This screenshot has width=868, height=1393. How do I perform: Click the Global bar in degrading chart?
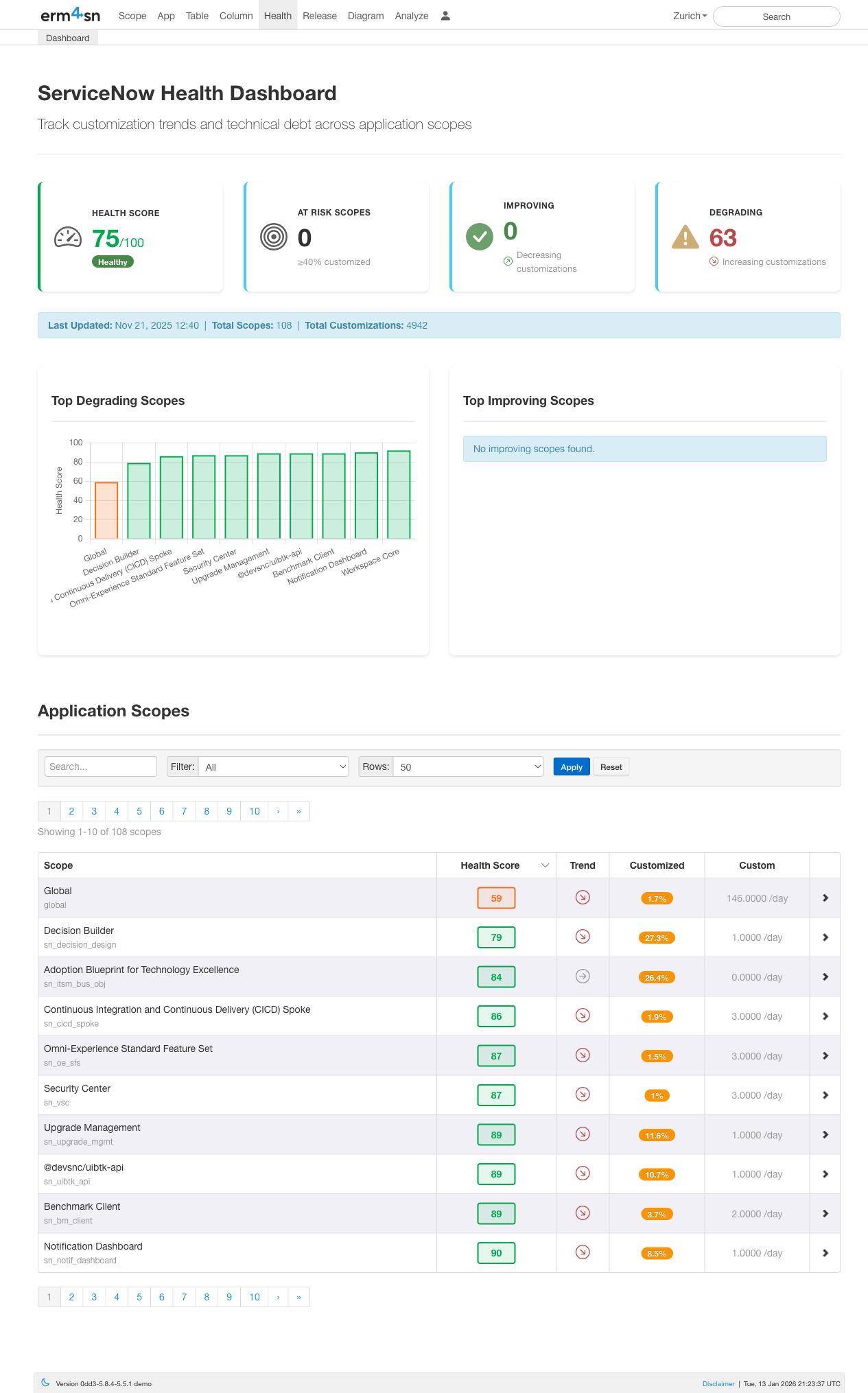(106, 511)
